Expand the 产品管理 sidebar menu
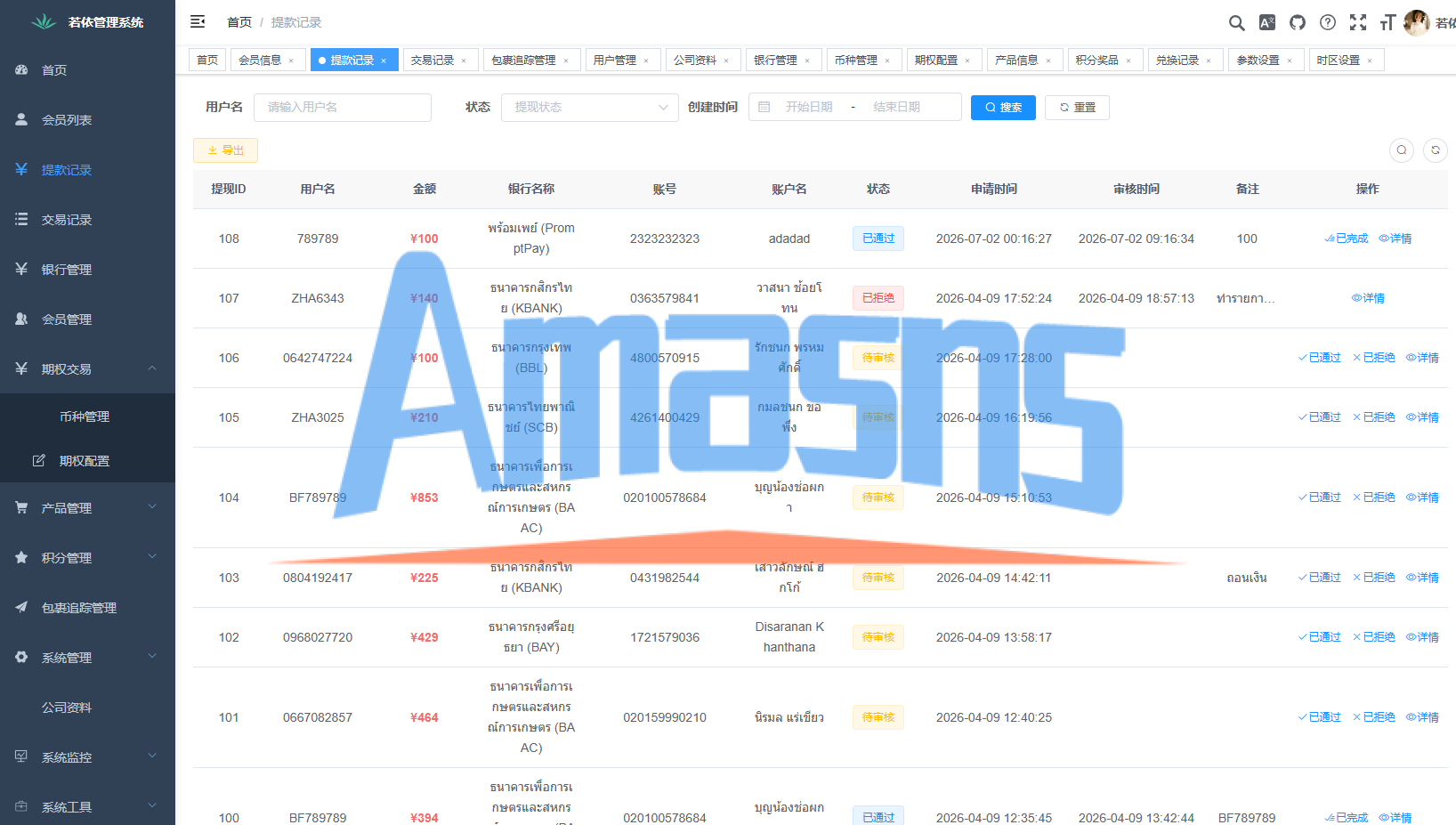 point(87,508)
